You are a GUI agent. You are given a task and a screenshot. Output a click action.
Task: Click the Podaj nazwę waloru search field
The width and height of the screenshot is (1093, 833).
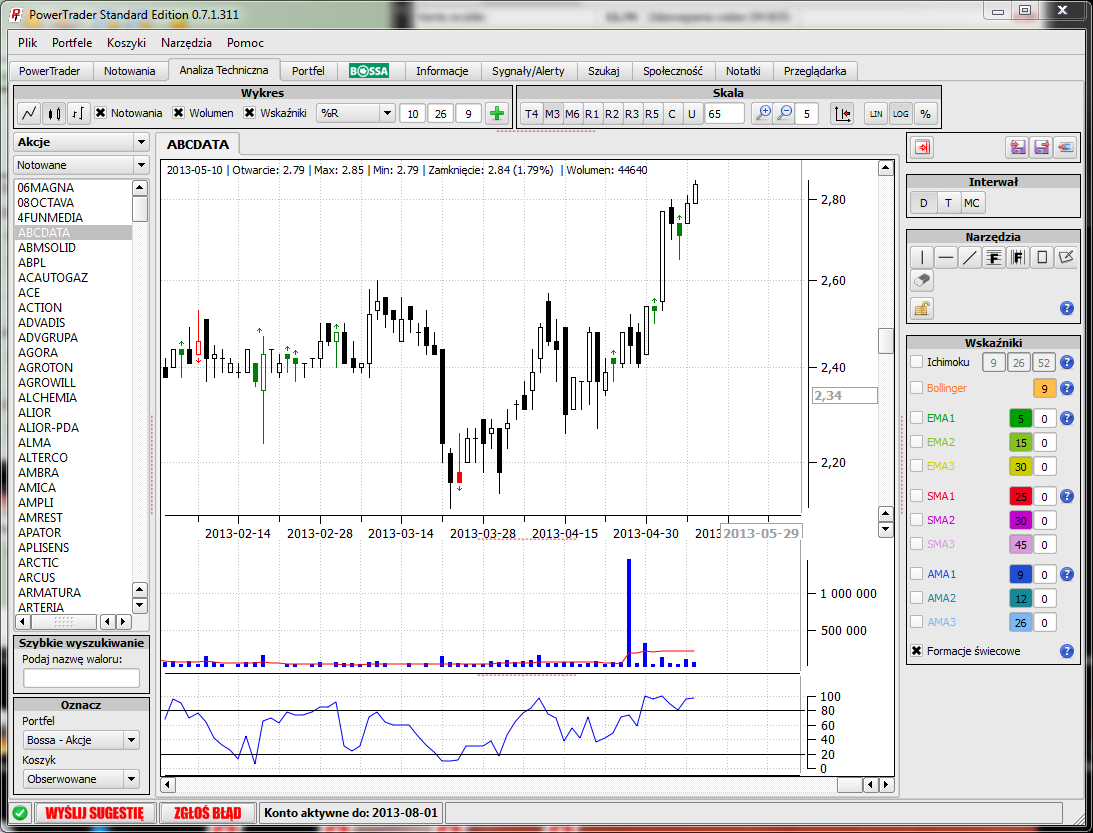pyautogui.click(x=82, y=678)
